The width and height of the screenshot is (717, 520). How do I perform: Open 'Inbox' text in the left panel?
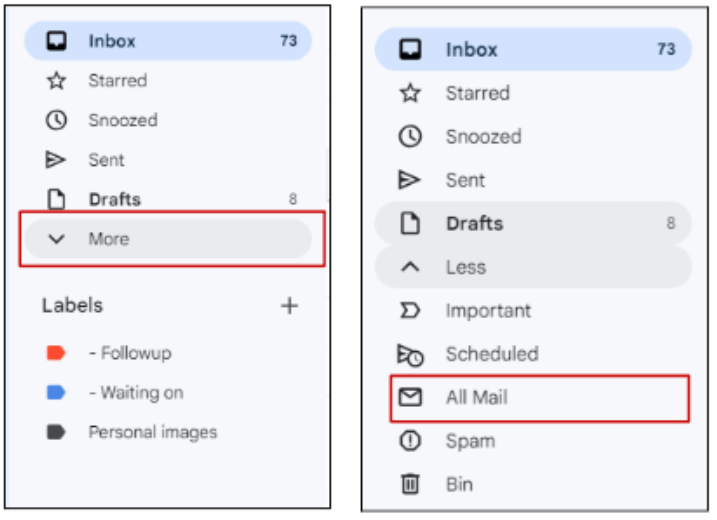(x=112, y=41)
